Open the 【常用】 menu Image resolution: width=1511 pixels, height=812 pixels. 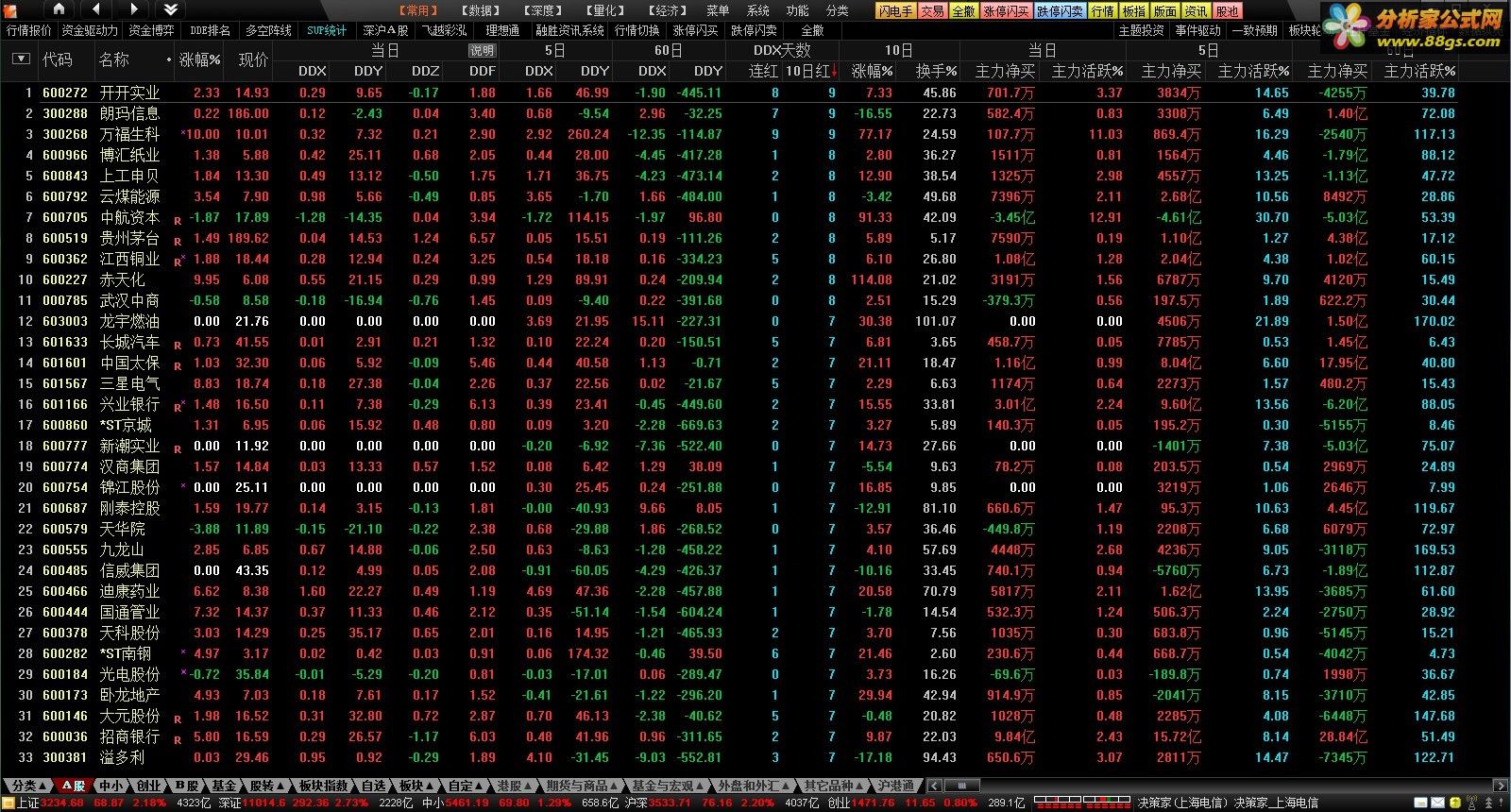418,10
